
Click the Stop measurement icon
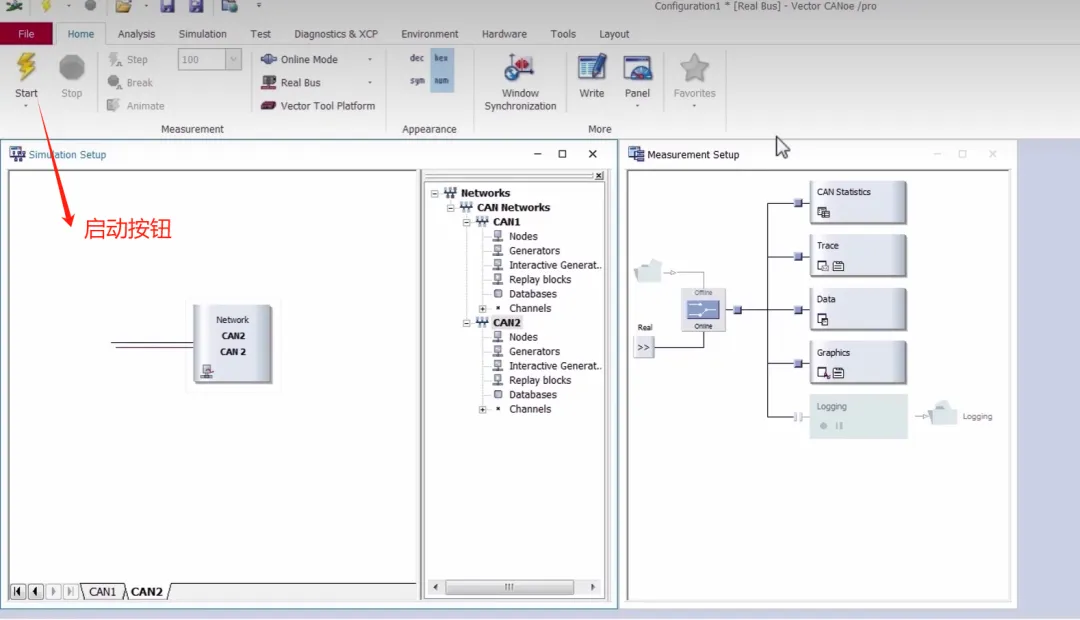[72, 68]
